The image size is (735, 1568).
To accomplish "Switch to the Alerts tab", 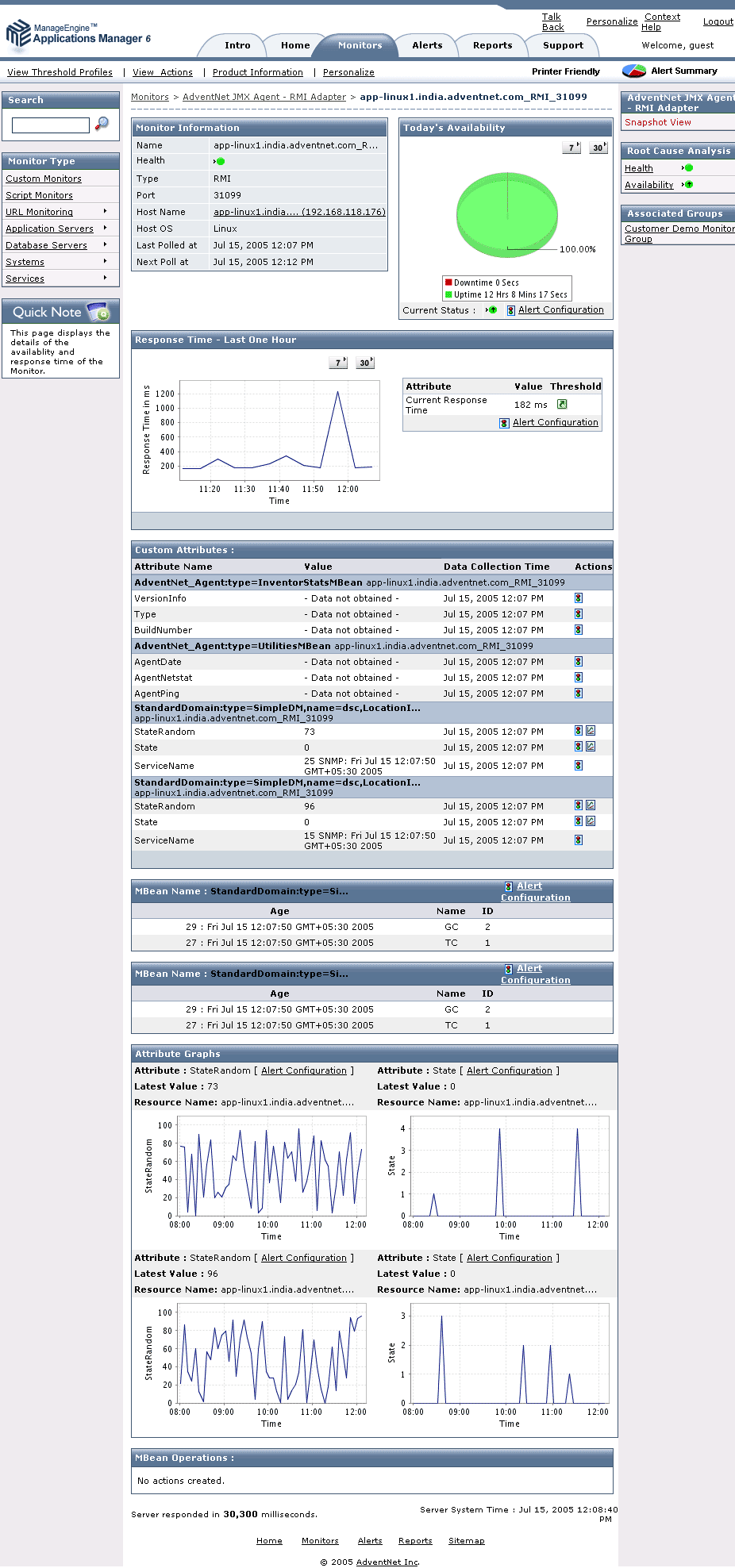I will coord(427,46).
